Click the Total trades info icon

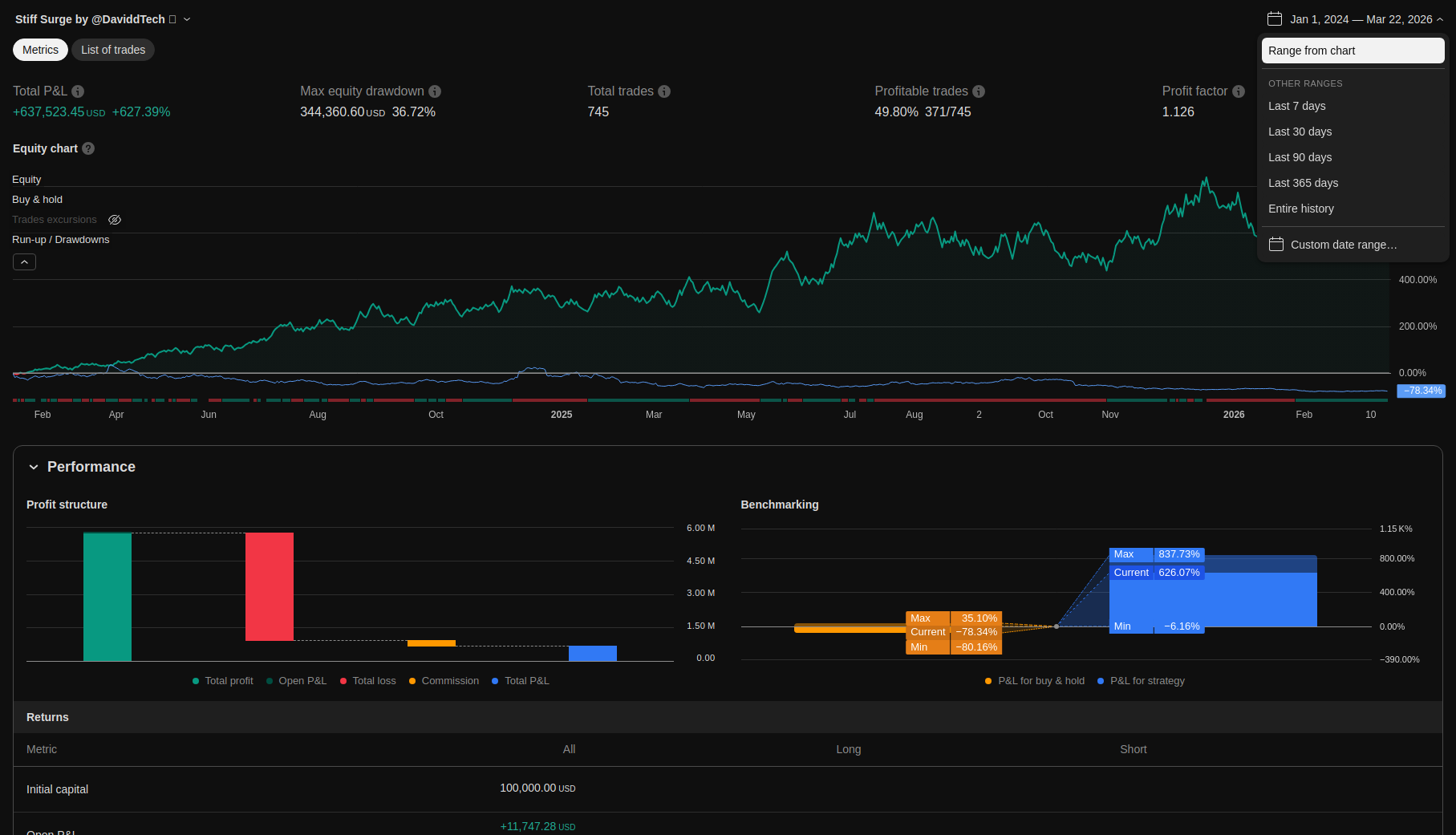(664, 91)
